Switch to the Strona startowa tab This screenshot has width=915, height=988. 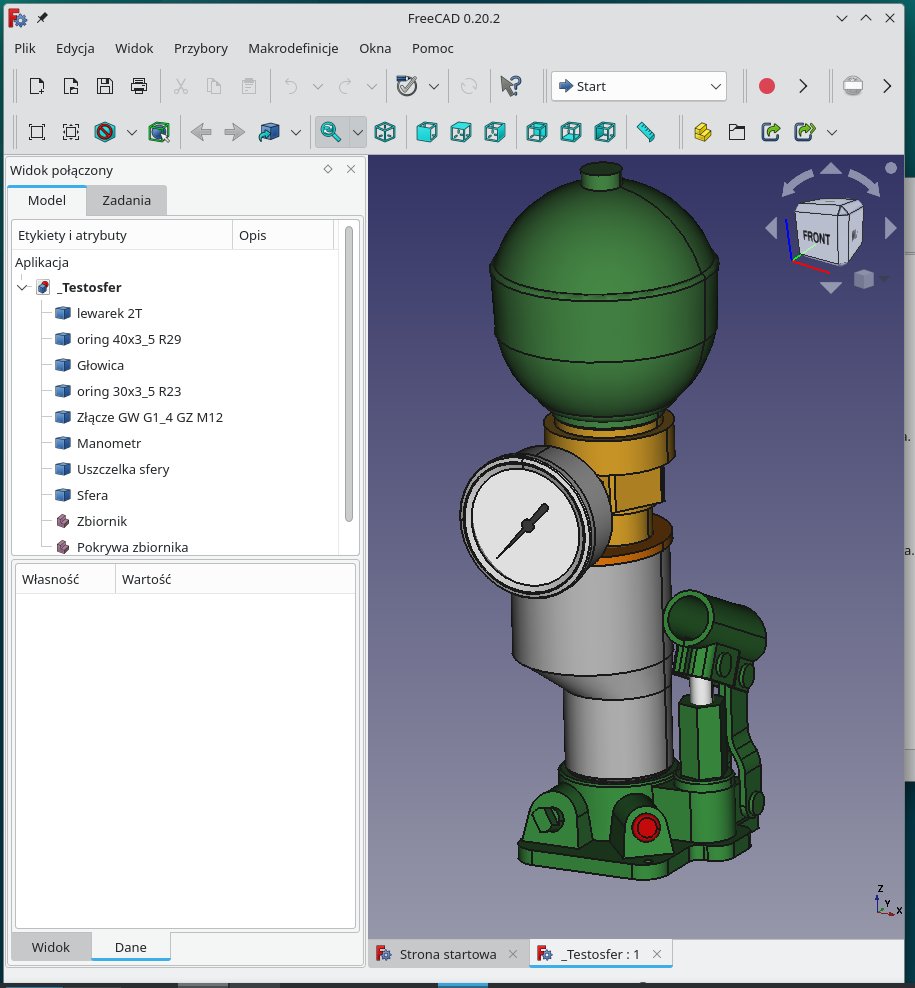[x=447, y=953]
